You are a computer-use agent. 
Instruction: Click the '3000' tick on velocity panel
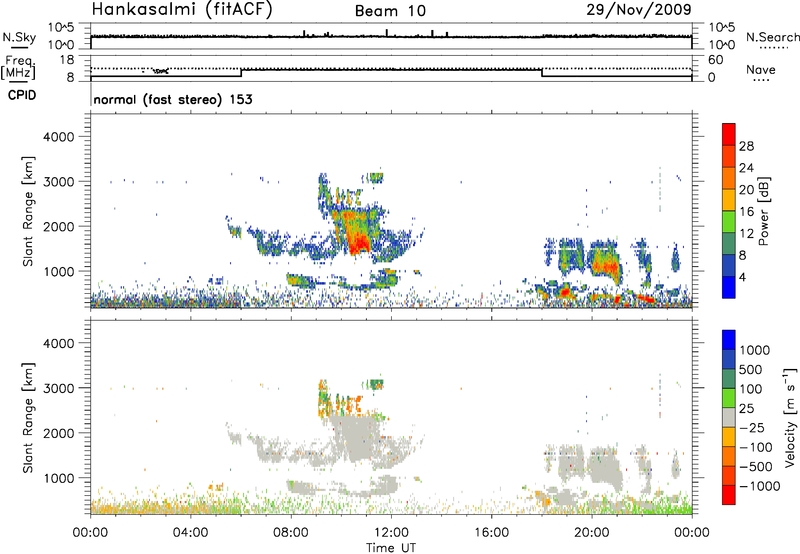click(x=58, y=388)
